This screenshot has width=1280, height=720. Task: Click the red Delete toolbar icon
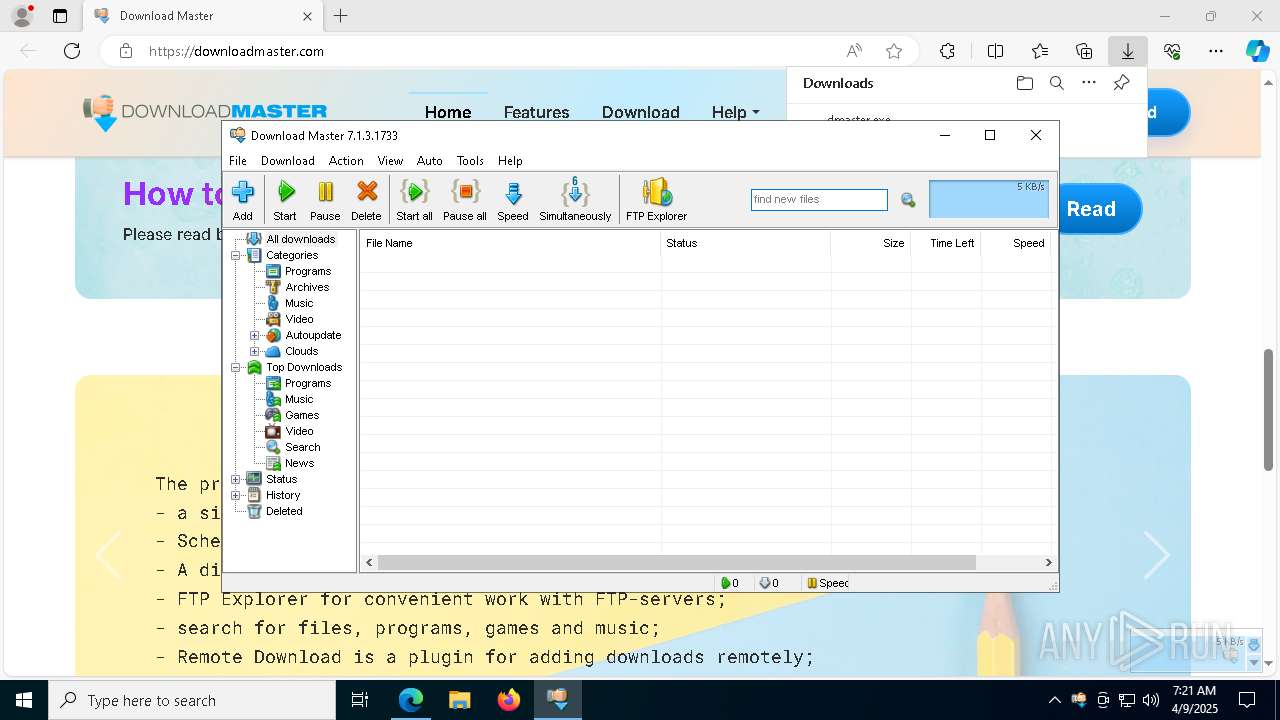(366, 200)
